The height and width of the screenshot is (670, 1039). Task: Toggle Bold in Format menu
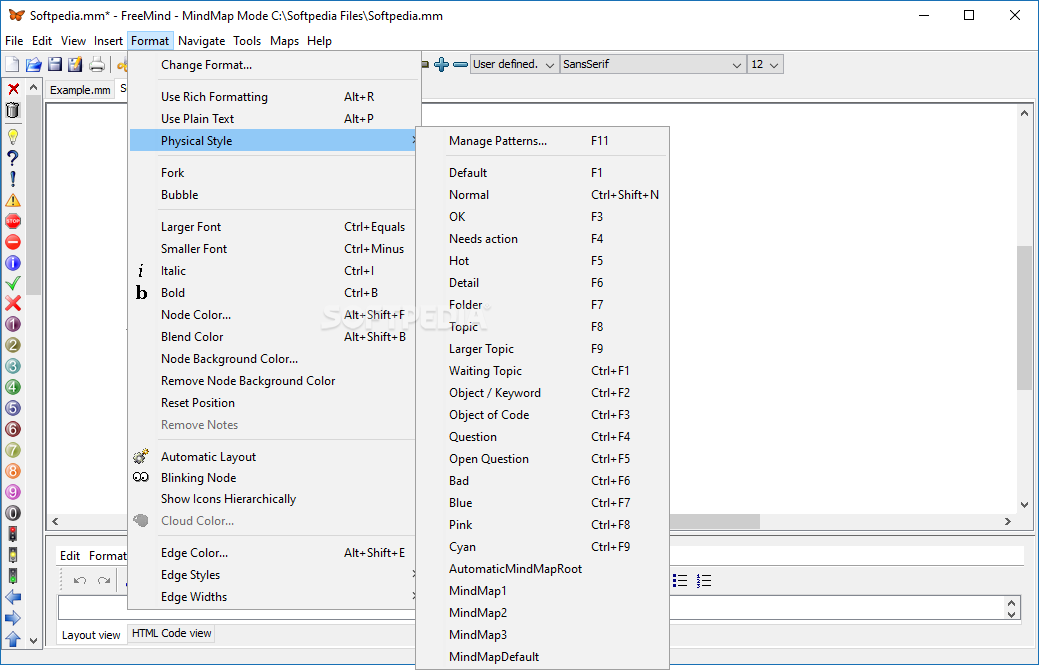coord(273,292)
